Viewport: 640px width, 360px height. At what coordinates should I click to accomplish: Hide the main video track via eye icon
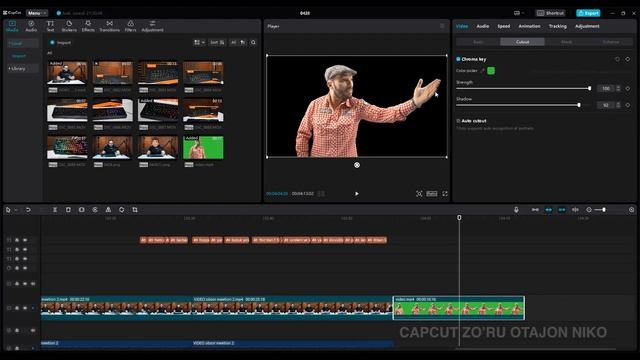[x=25, y=308]
